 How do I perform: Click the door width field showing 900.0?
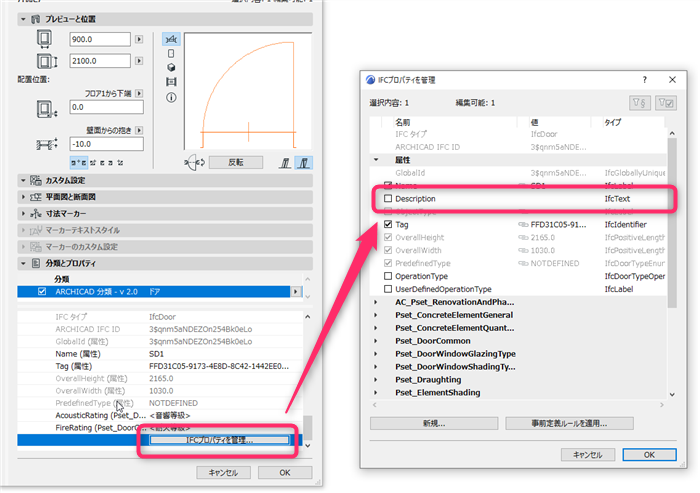(x=100, y=39)
